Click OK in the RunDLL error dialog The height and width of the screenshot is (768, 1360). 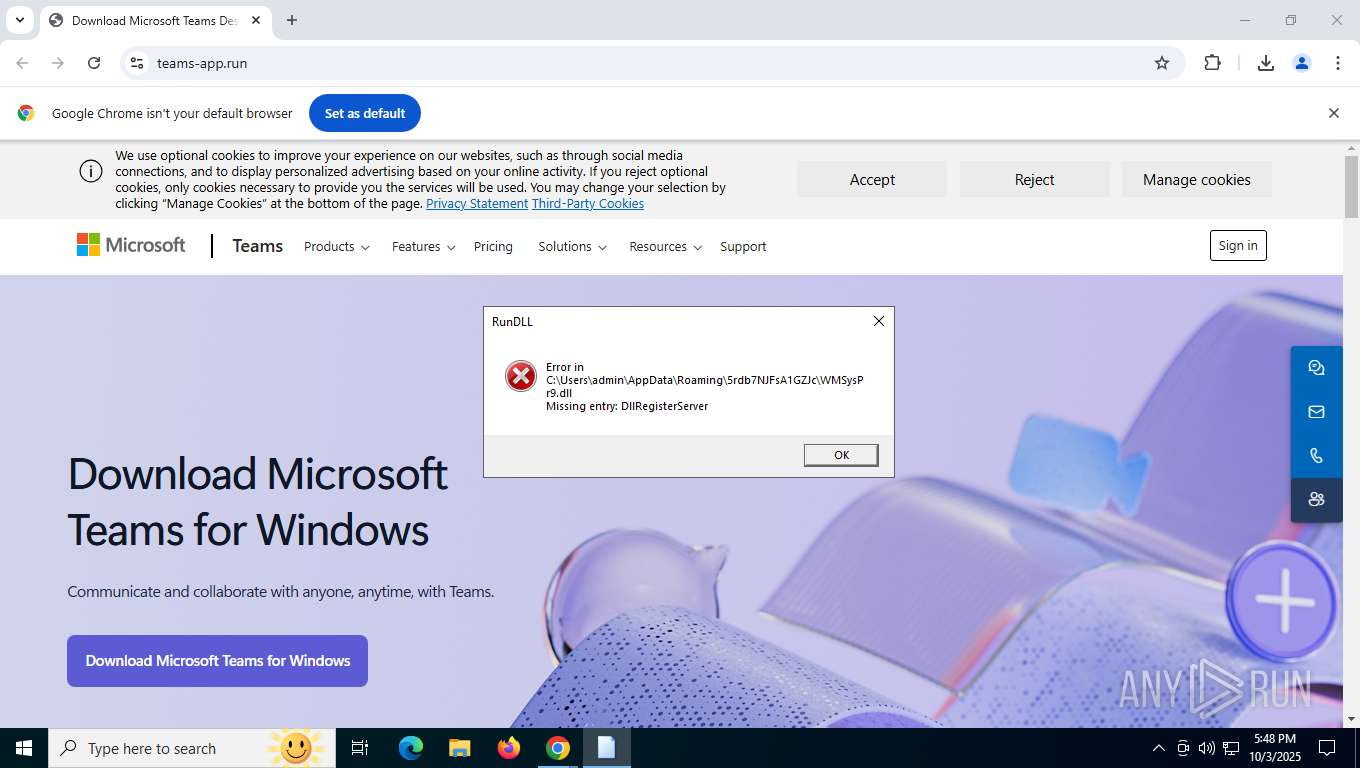(841, 455)
